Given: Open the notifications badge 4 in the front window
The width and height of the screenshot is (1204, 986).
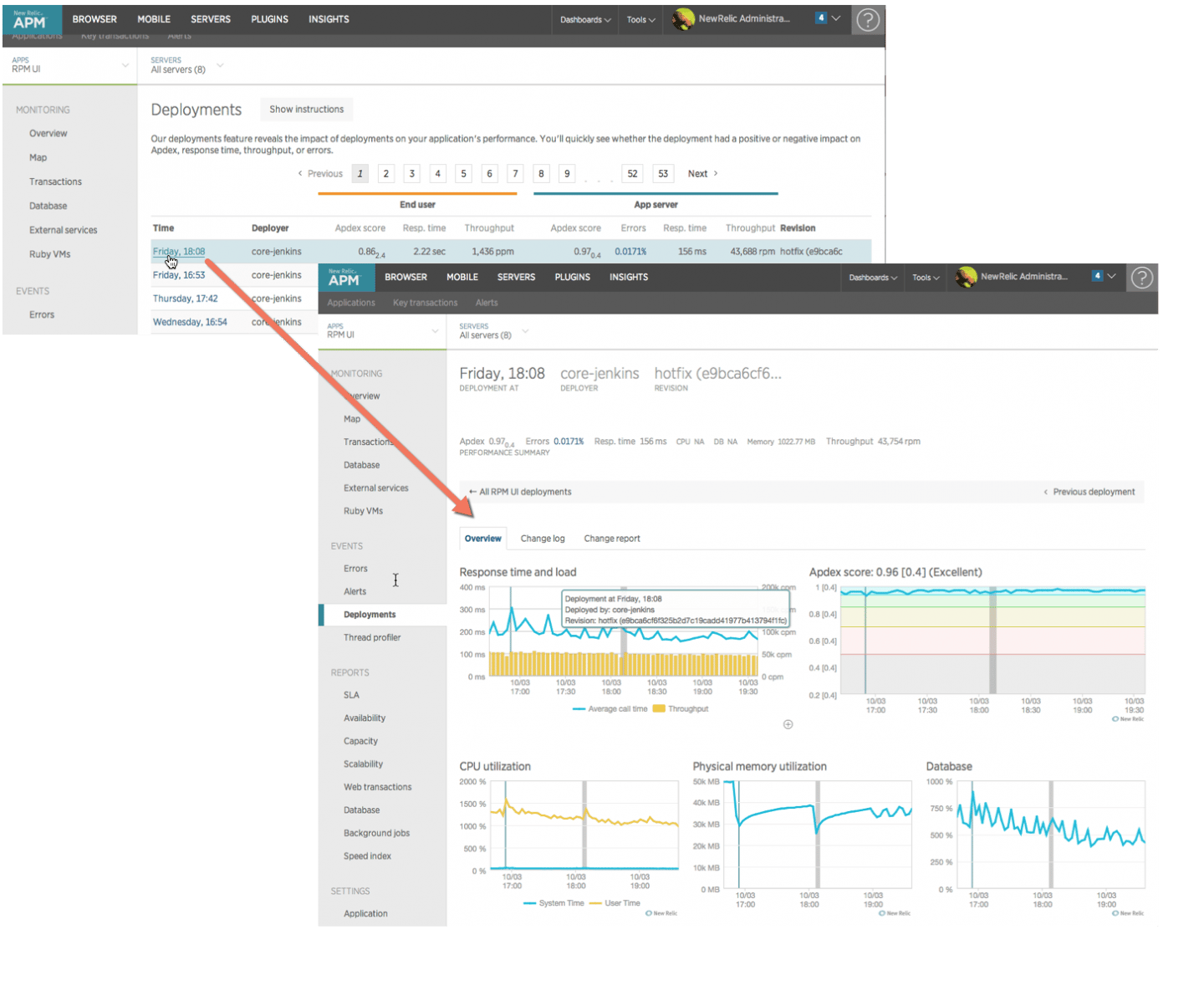Looking at the screenshot, I should click(1097, 276).
